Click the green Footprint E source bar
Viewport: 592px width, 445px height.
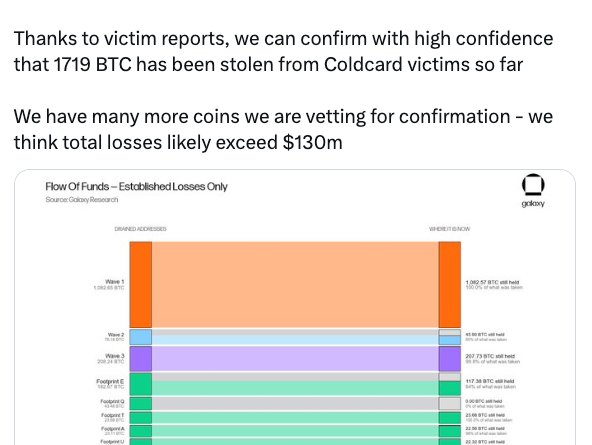(x=141, y=384)
